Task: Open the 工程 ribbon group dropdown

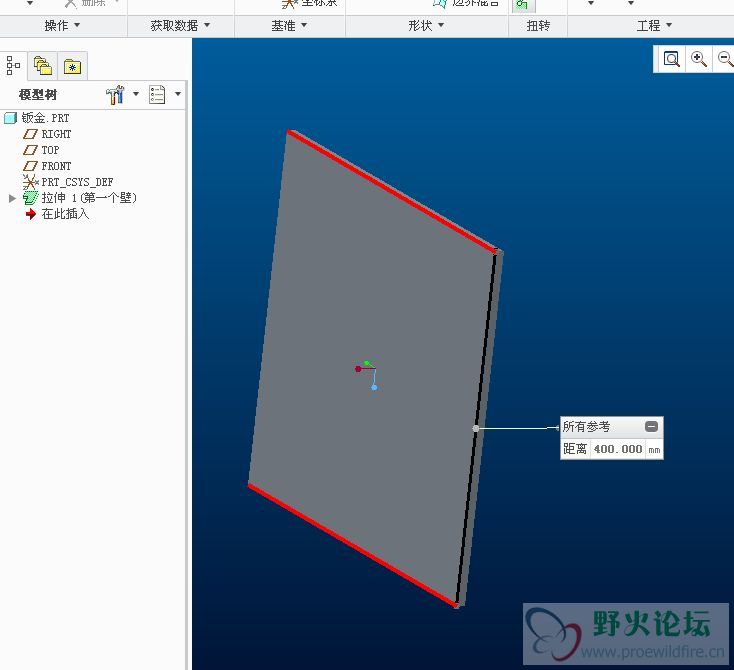Action: pos(654,26)
